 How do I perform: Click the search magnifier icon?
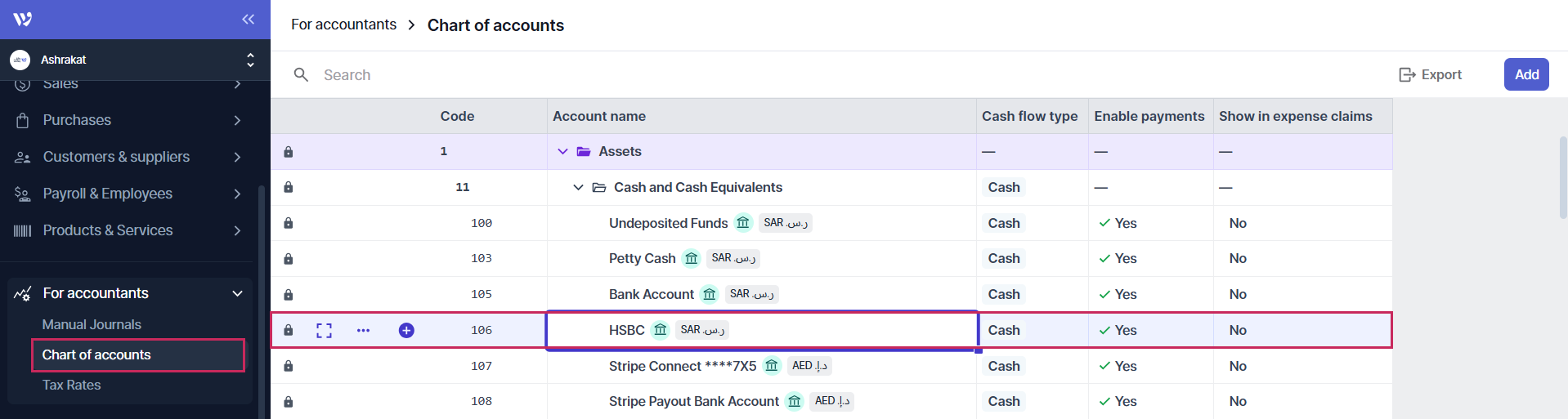click(301, 75)
